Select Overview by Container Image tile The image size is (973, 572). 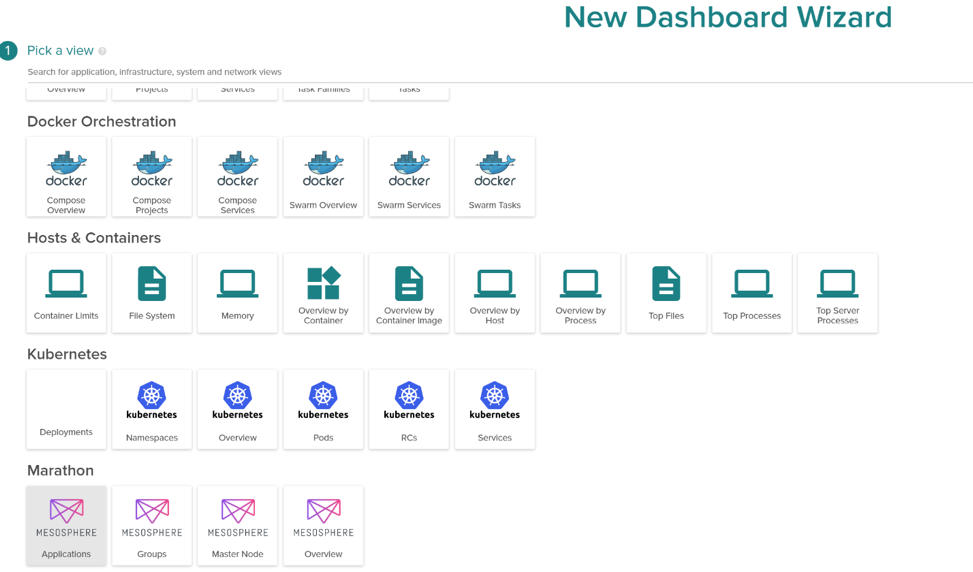tap(409, 293)
